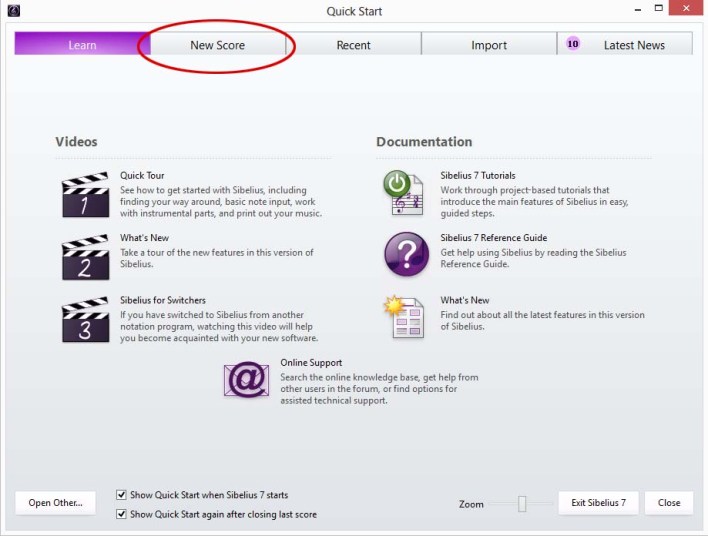Toggle Show Quick Start when Sibelius 7 starts
This screenshot has height=536, width=708.
coord(121,495)
